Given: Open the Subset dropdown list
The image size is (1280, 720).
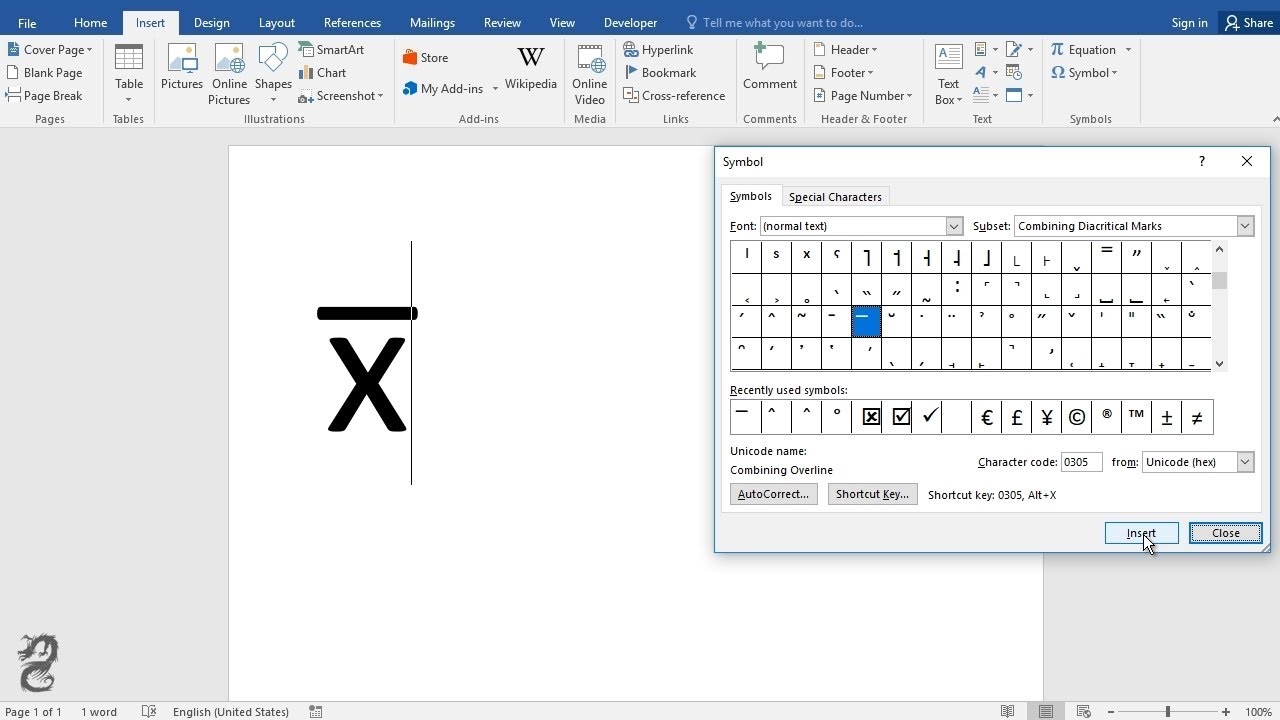Looking at the screenshot, I should point(1245,226).
